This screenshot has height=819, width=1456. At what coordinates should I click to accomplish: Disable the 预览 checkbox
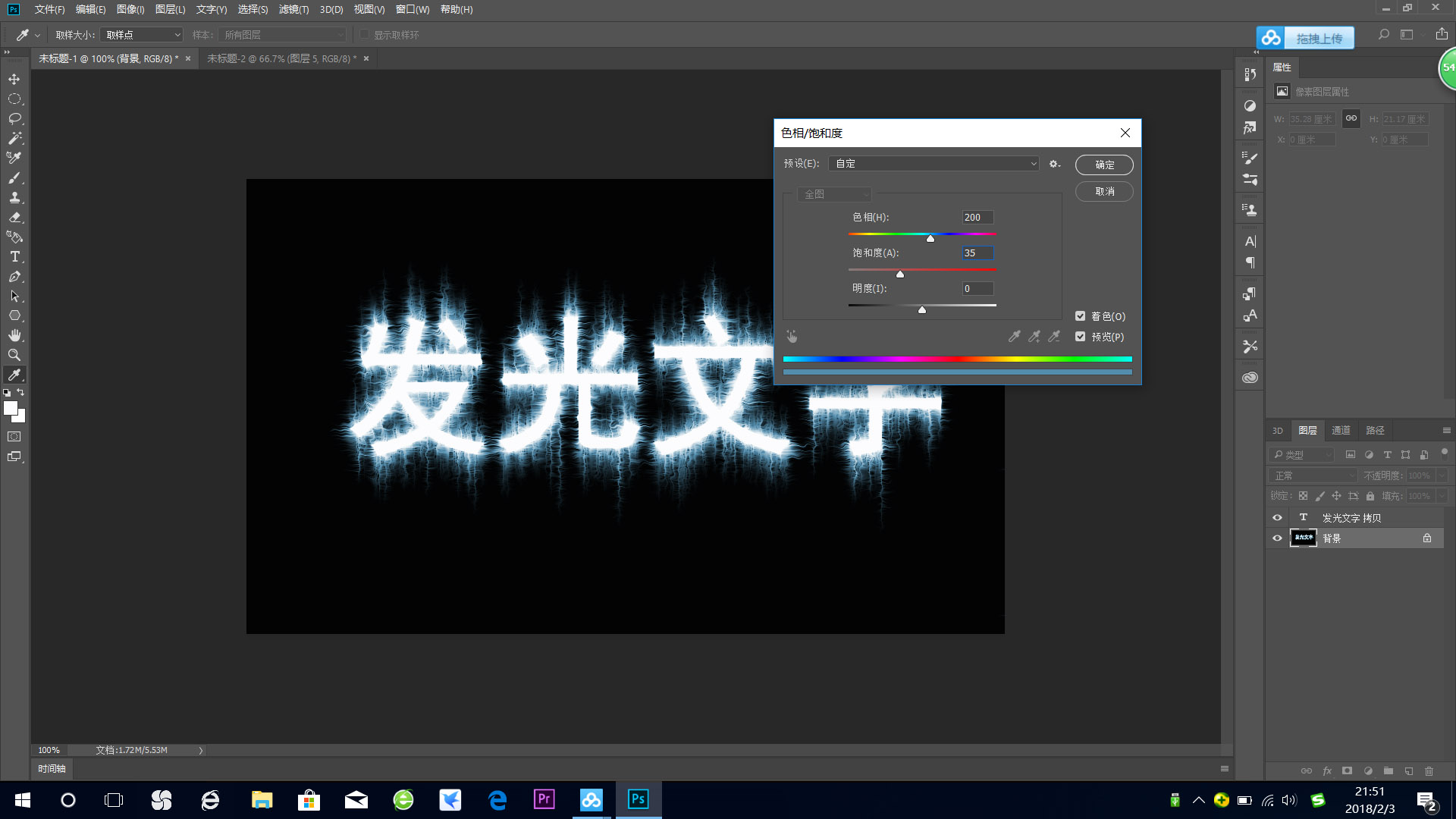click(1081, 336)
